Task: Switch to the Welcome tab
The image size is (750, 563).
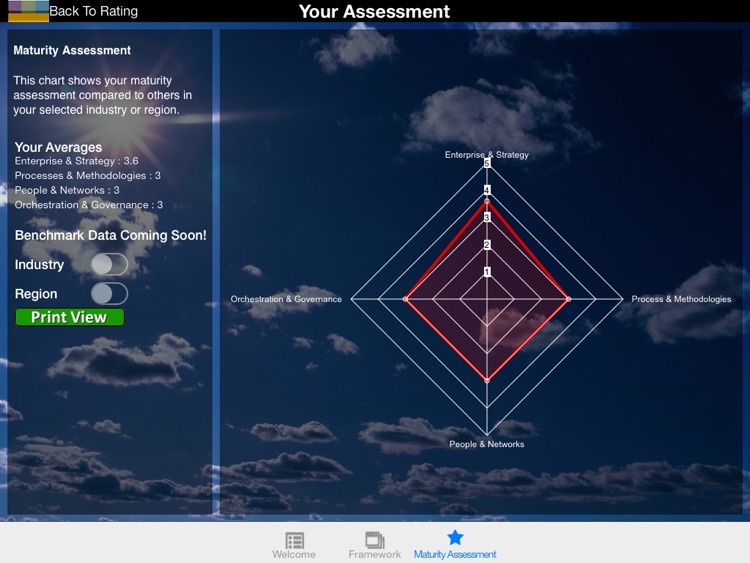Action: 294,545
